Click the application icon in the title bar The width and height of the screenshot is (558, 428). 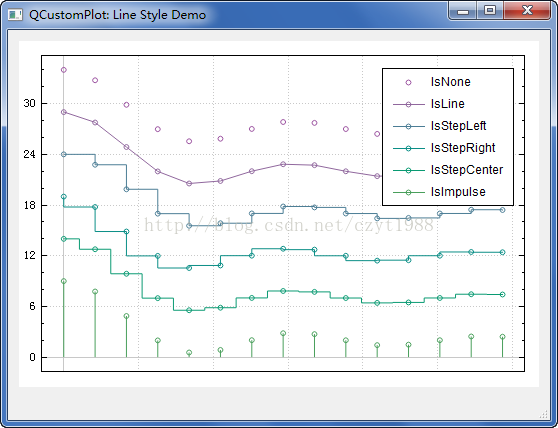pos(15,15)
